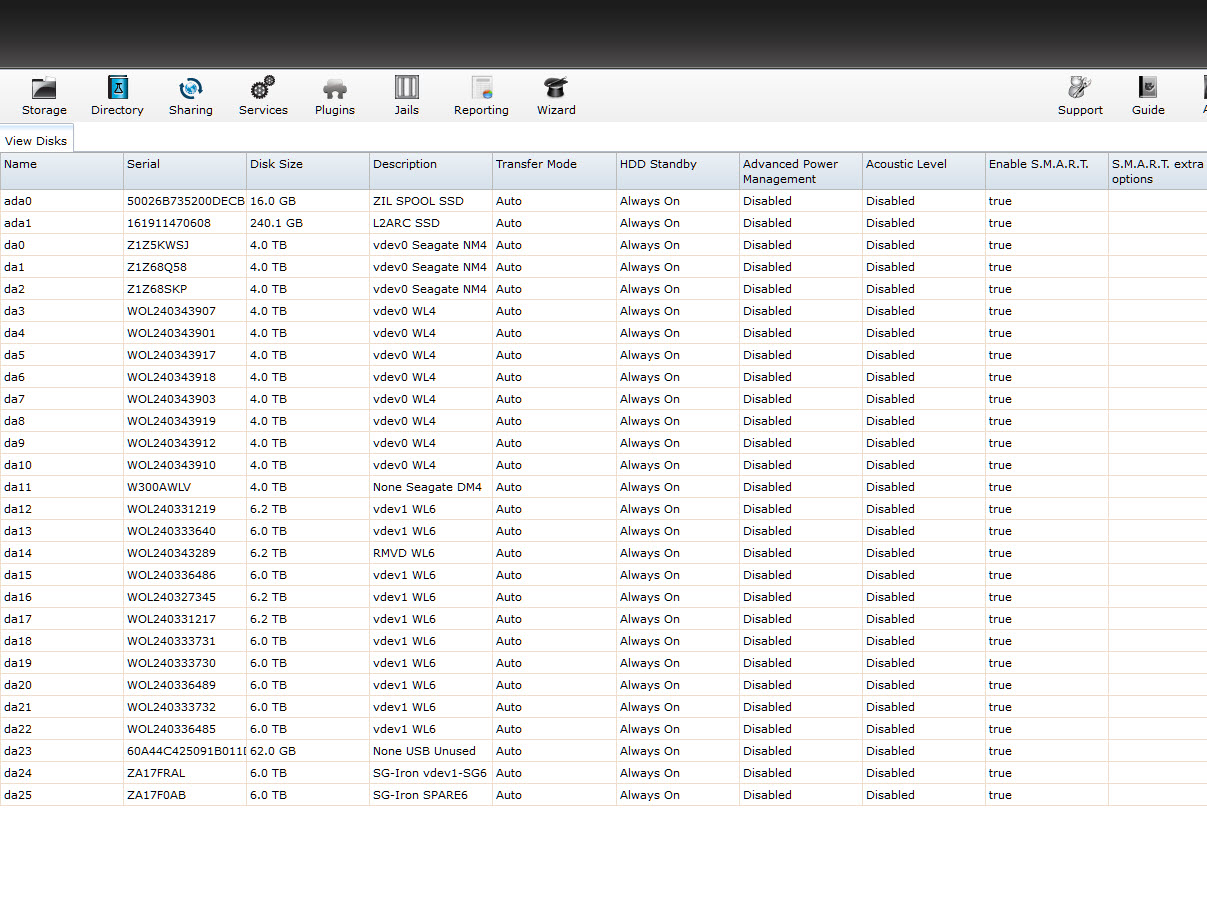The height and width of the screenshot is (909, 1207).
Task: Select disk da19 name cell
Action: [61, 663]
